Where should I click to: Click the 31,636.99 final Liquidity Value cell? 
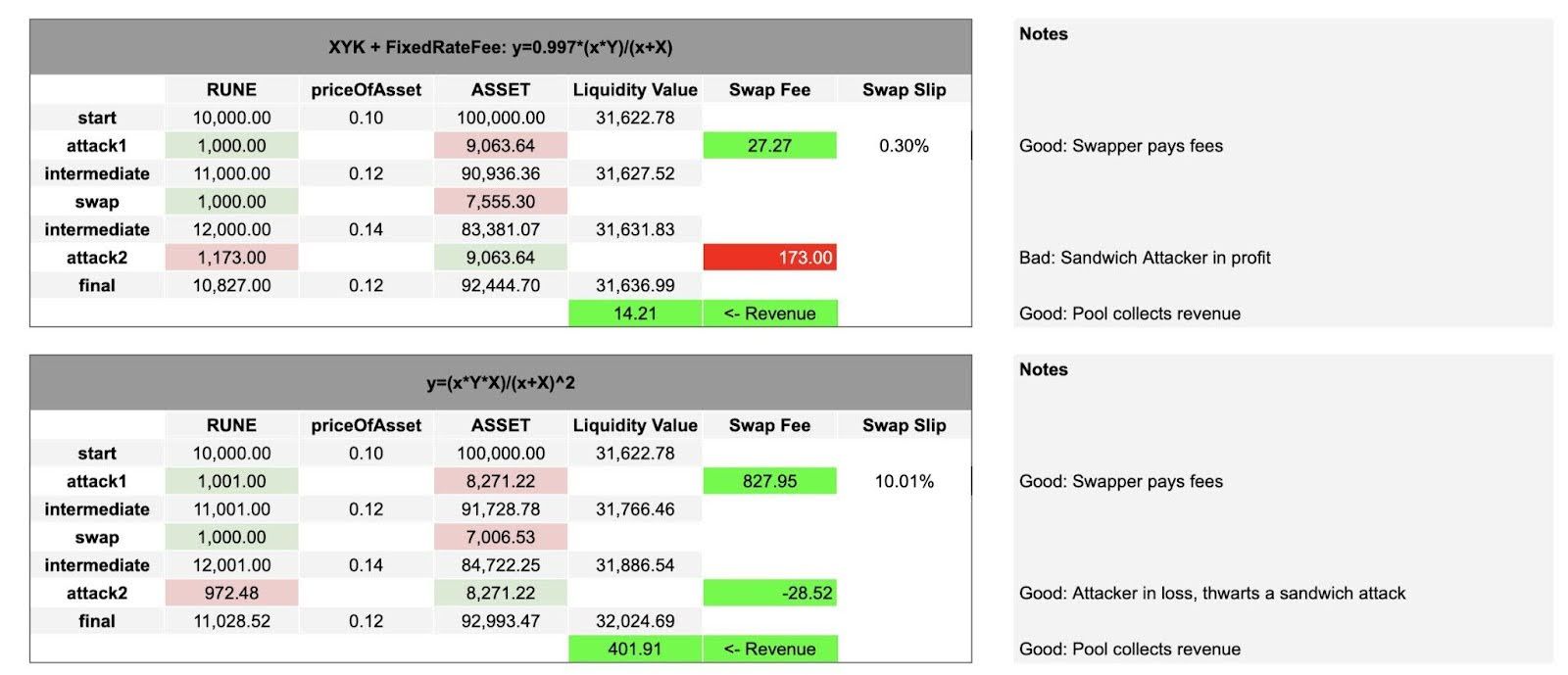click(635, 285)
